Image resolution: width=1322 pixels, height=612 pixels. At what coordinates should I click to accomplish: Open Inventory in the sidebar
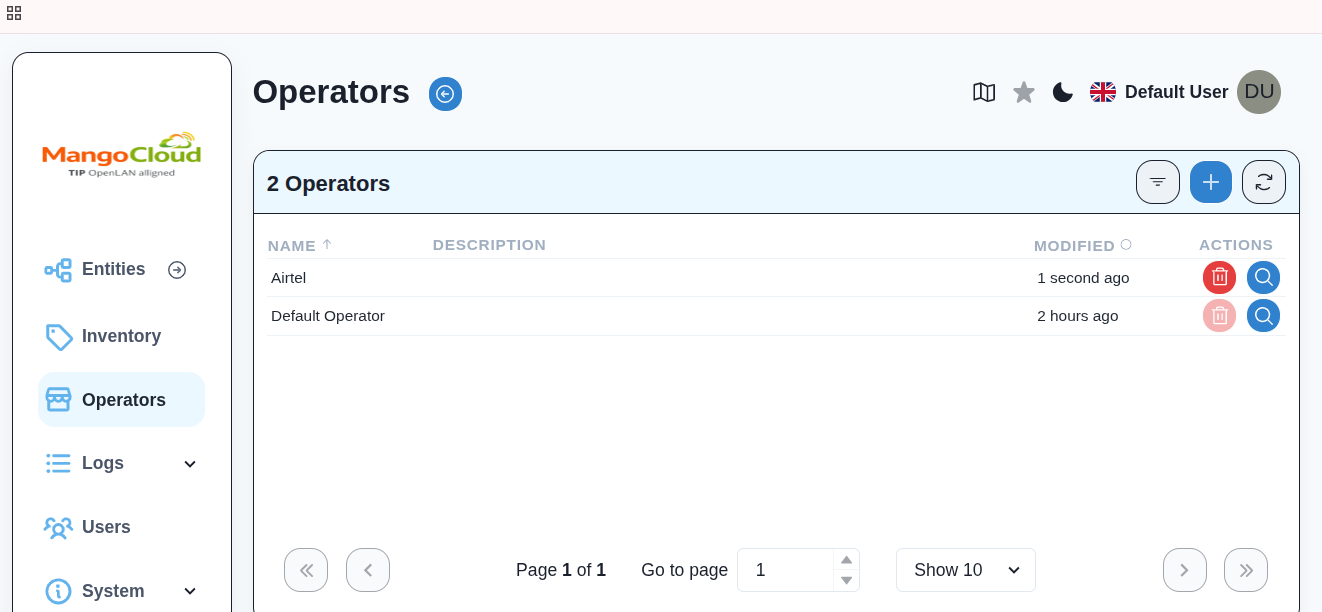pos(121,336)
